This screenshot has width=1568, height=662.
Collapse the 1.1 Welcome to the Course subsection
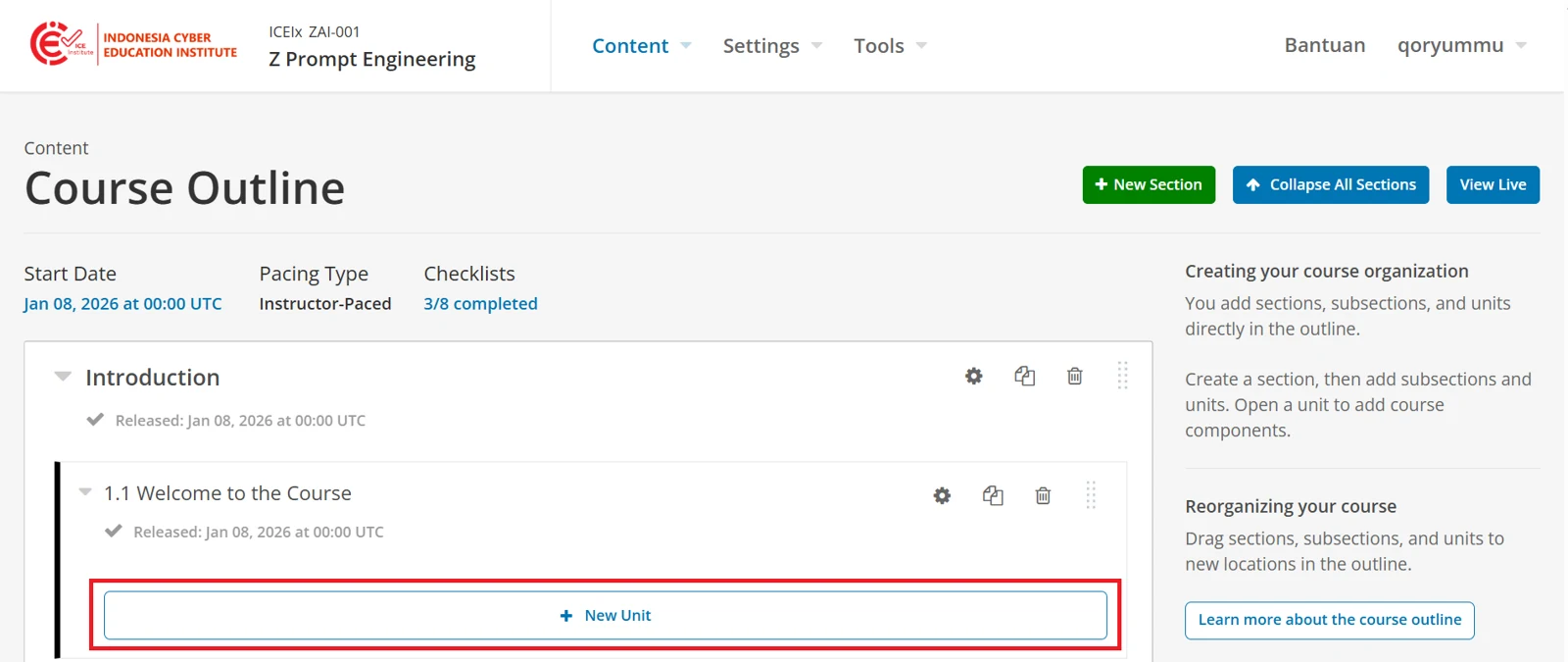85,492
